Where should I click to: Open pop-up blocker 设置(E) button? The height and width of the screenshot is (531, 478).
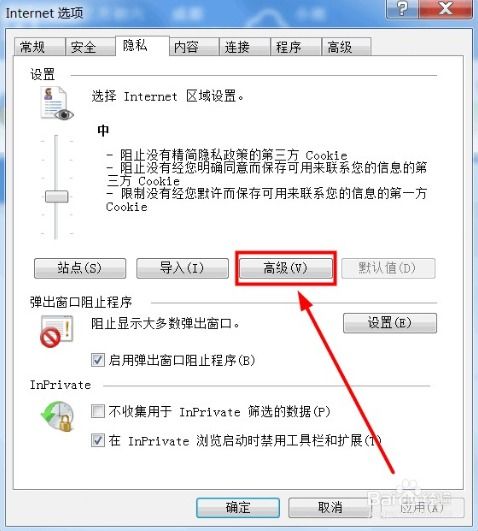(x=390, y=323)
